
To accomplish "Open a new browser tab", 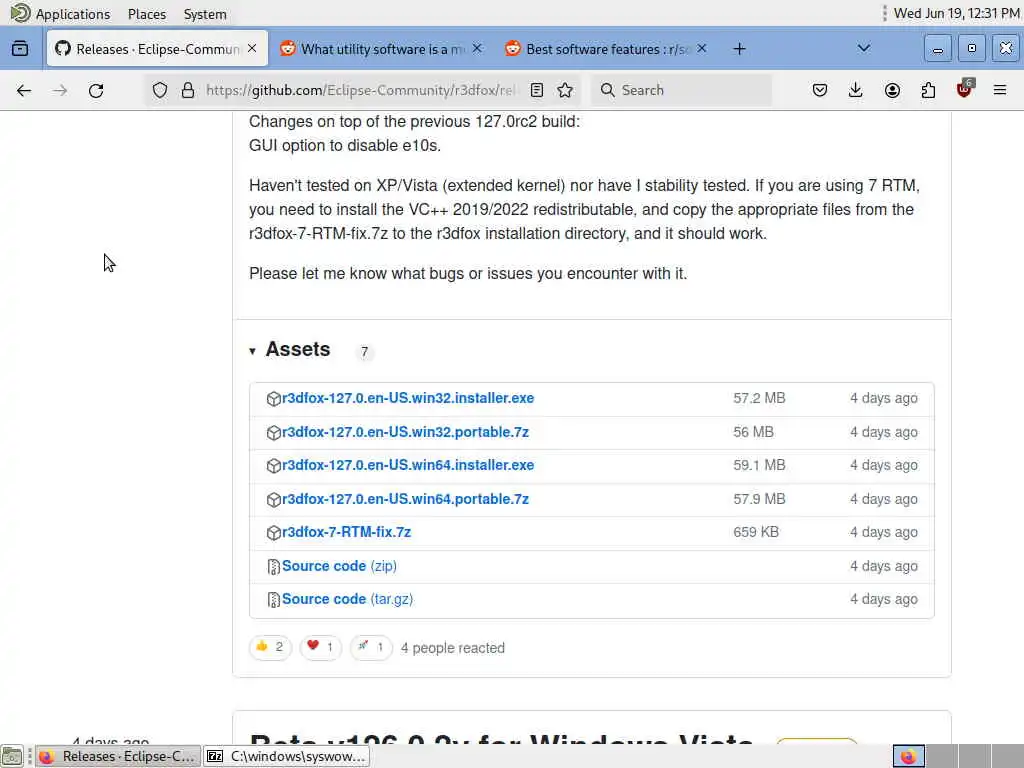I will click(739, 49).
